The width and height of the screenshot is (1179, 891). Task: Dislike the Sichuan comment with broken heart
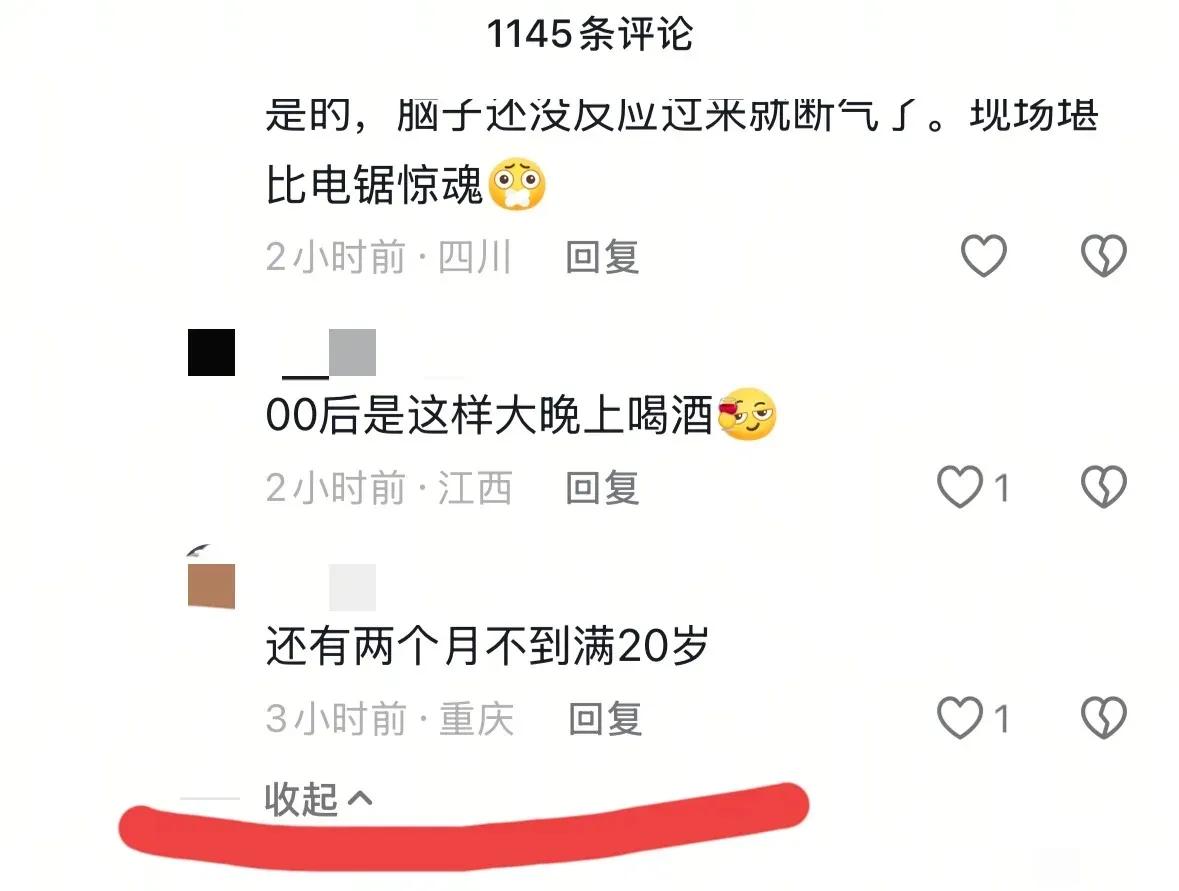(x=1104, y=256)
